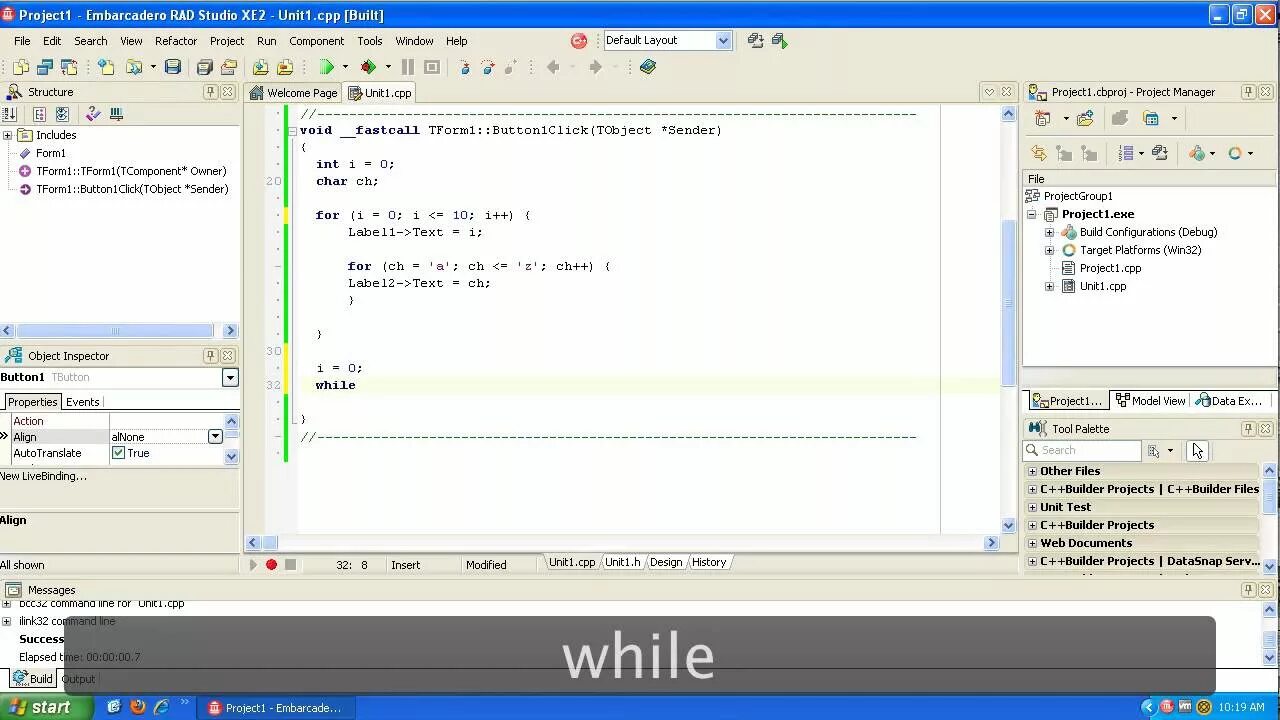Image resolution: width=1280 pixels, height=720 pixels.
Task: Collapse Project1.exe node in Project Manager
Action: 1032,214
